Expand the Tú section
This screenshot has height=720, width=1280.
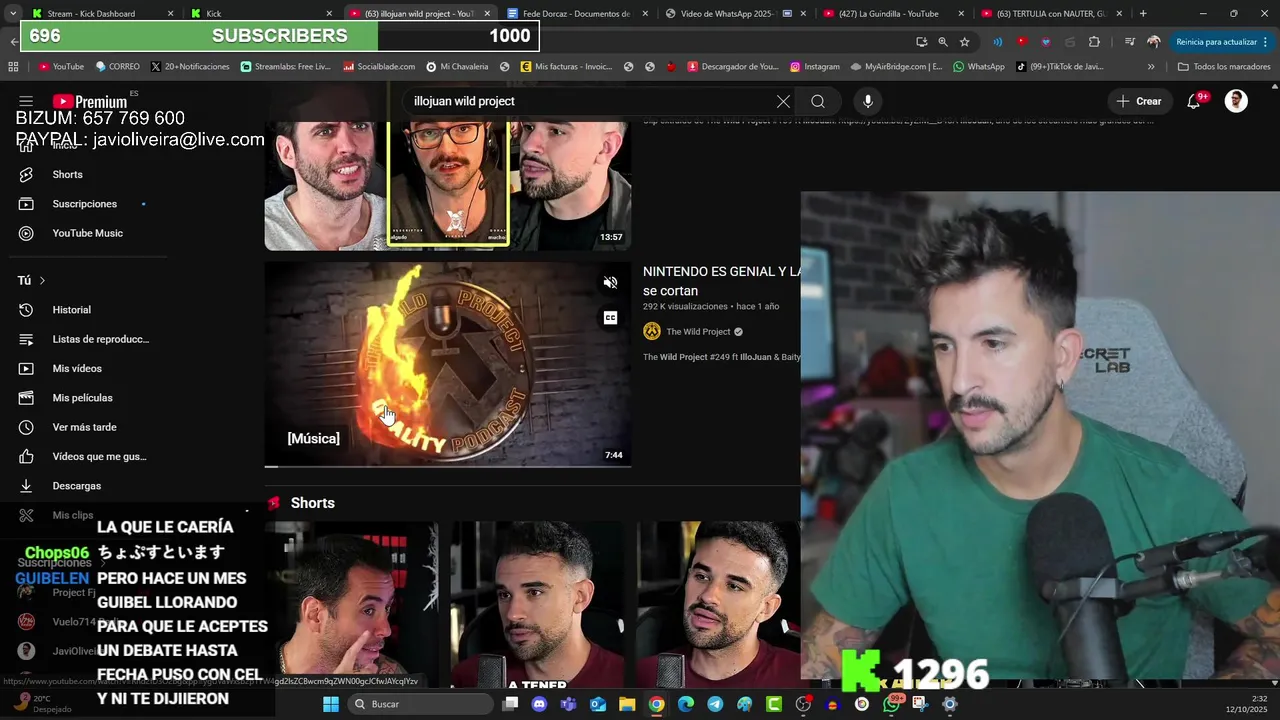(32, 281)
